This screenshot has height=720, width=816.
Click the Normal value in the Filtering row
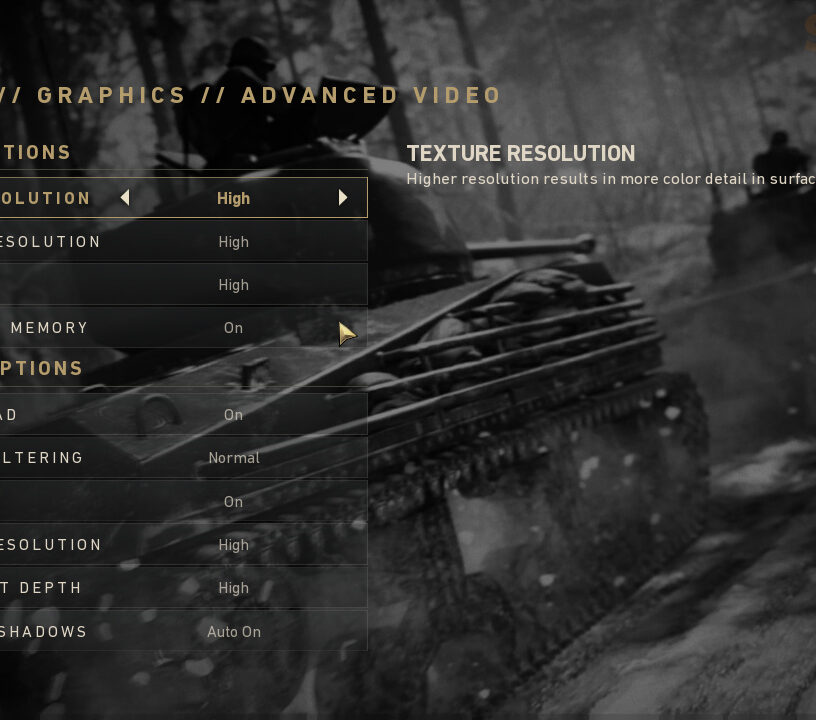tap(234, 458)
